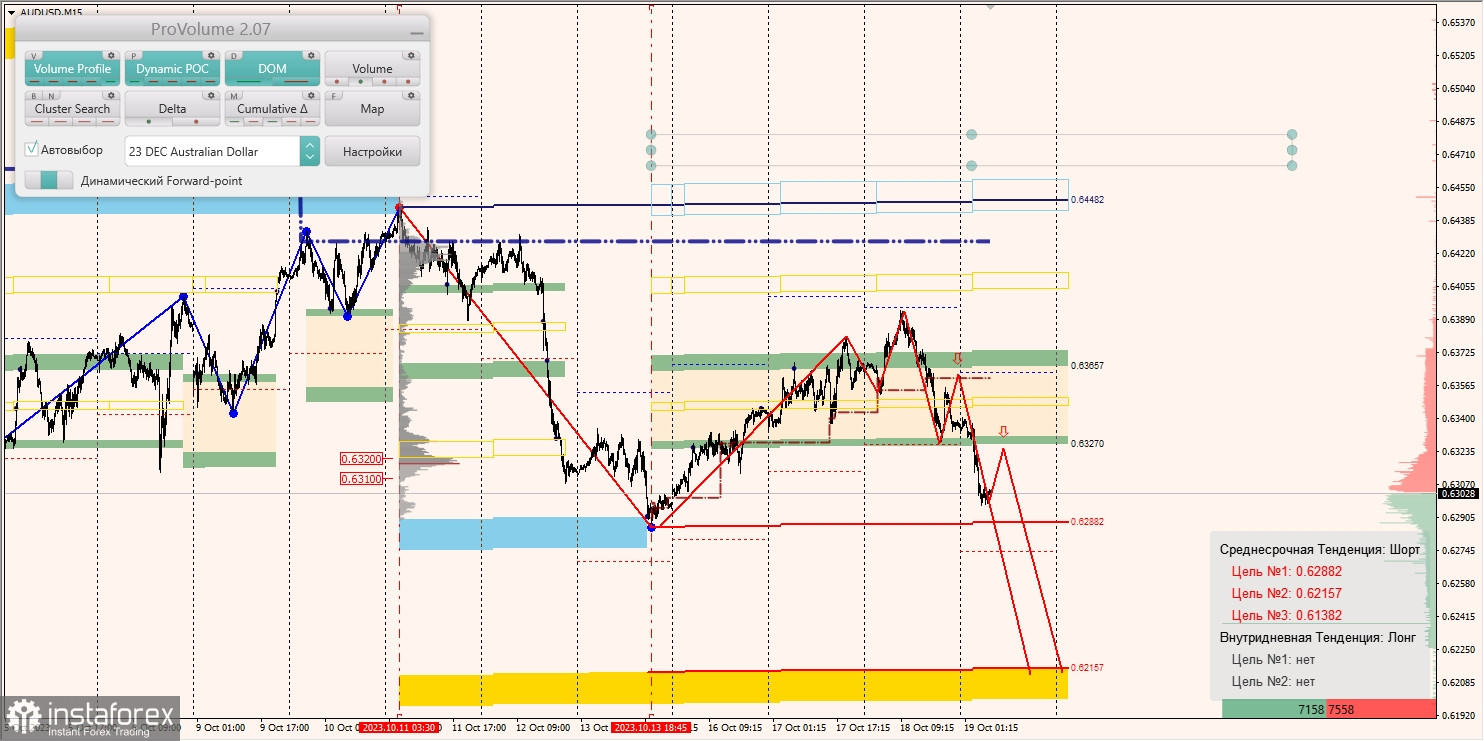Open Map settings gear
Image resolution: width=1484 pixels, height=741 pixels.
(x=411, y=95)
